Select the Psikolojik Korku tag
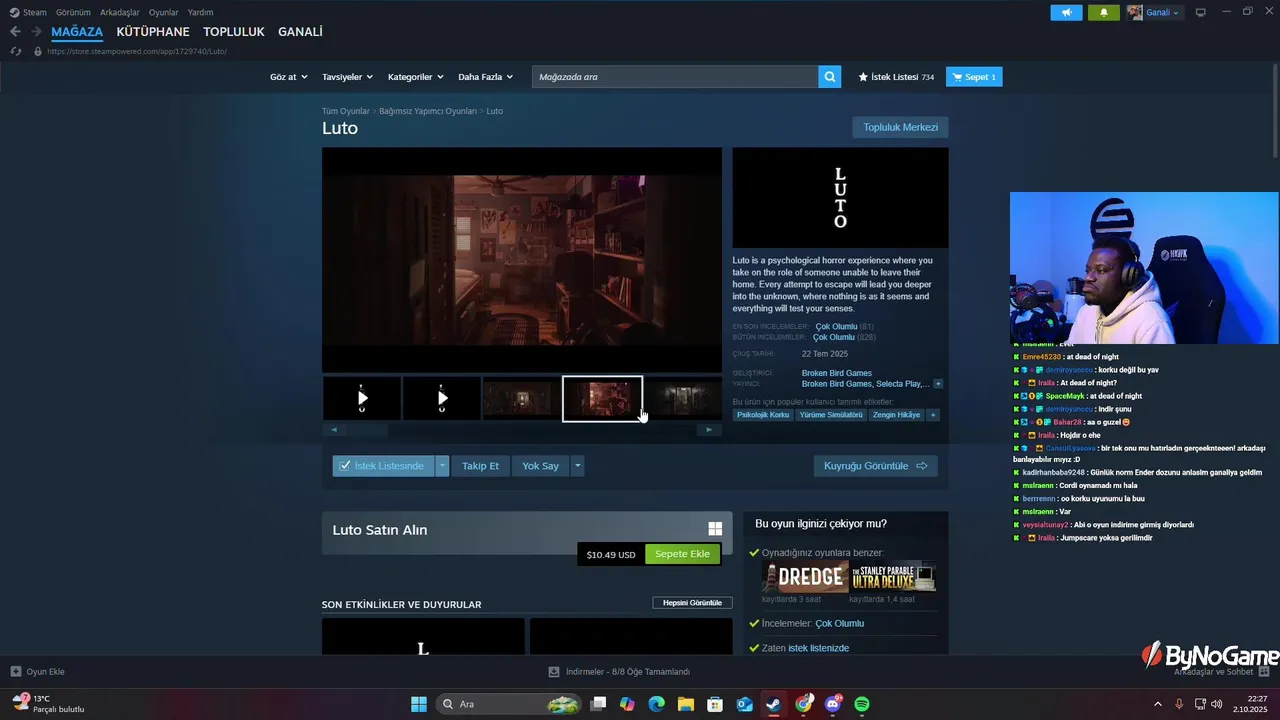Image resolution: width=1280 pixels, height=720 pixels. (x=764, y=415)
